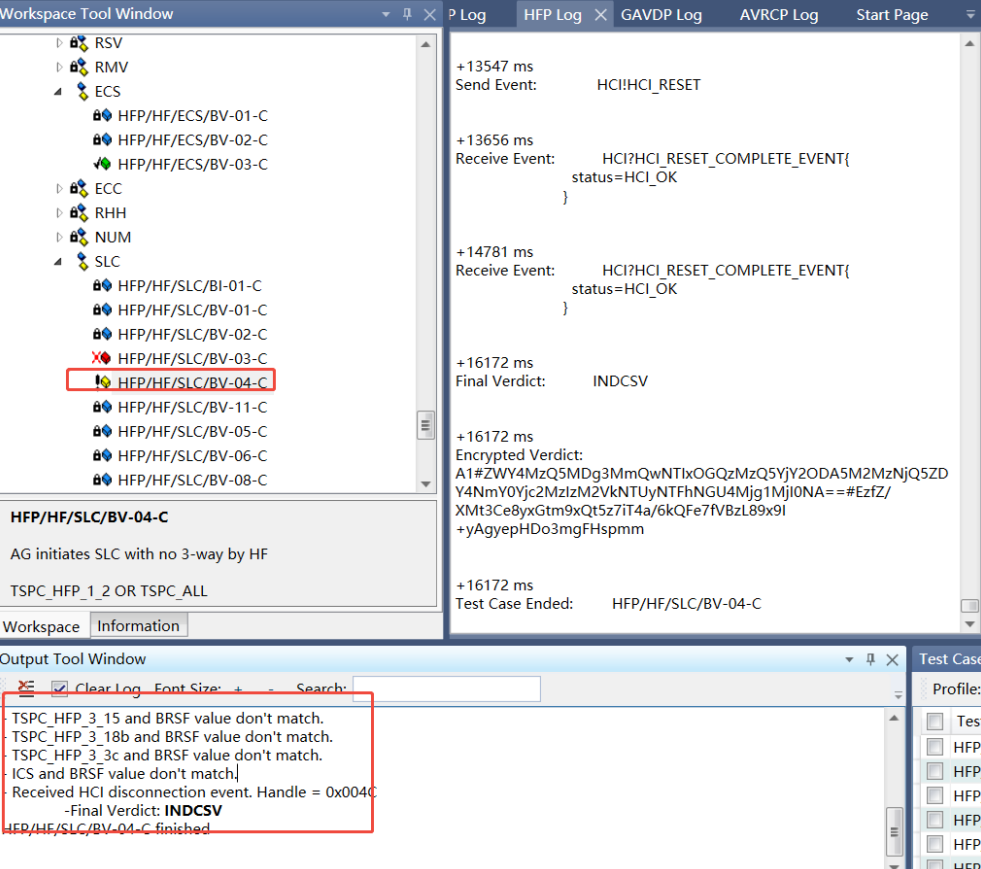The image size is (981, 869).
Task: Switch to the GAVDP Log tab
Action: (x=661, y=15)
